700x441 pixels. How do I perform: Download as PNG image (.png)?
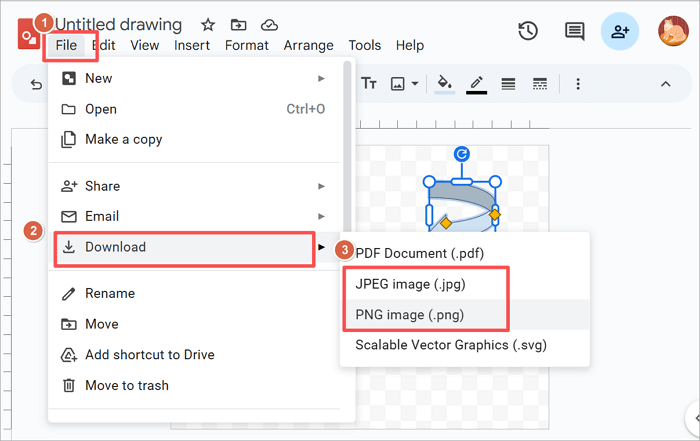coord(465,315)
